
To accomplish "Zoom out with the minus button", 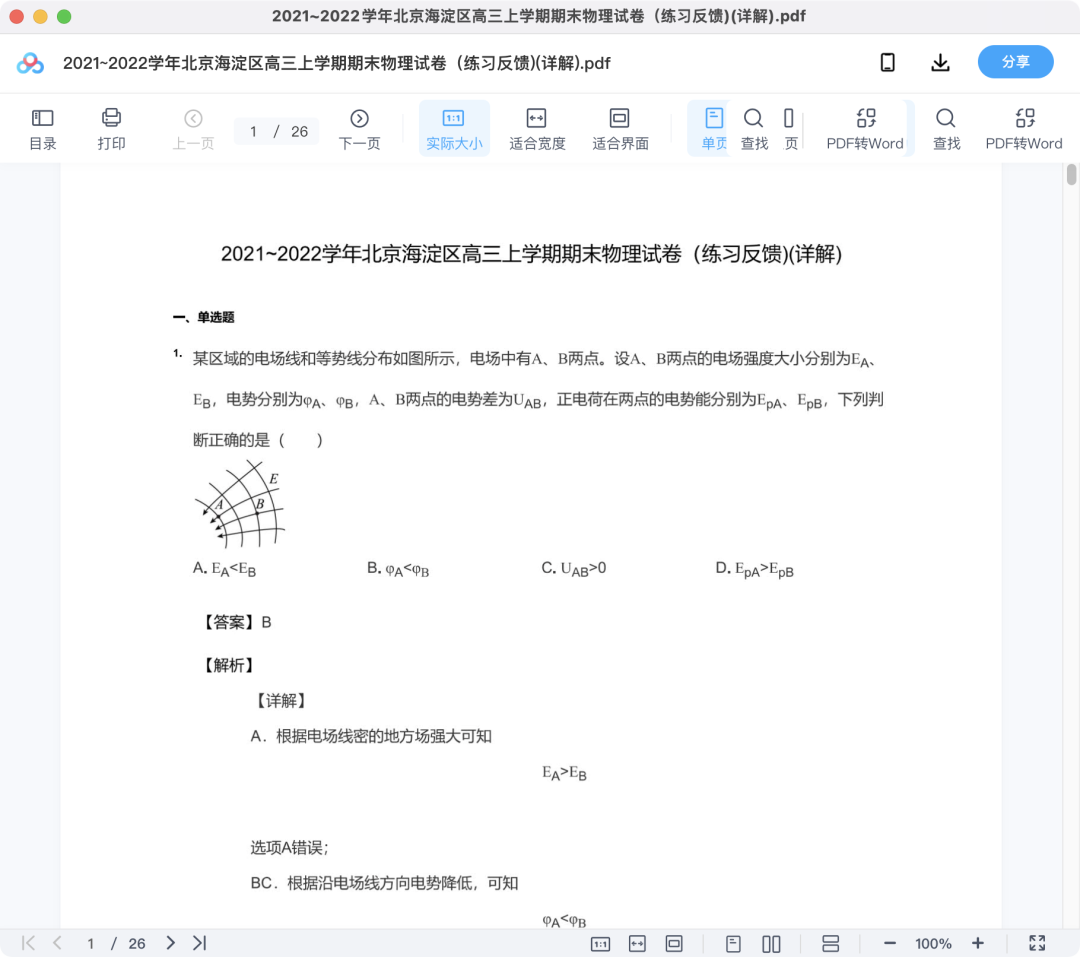I will [890, 943].
